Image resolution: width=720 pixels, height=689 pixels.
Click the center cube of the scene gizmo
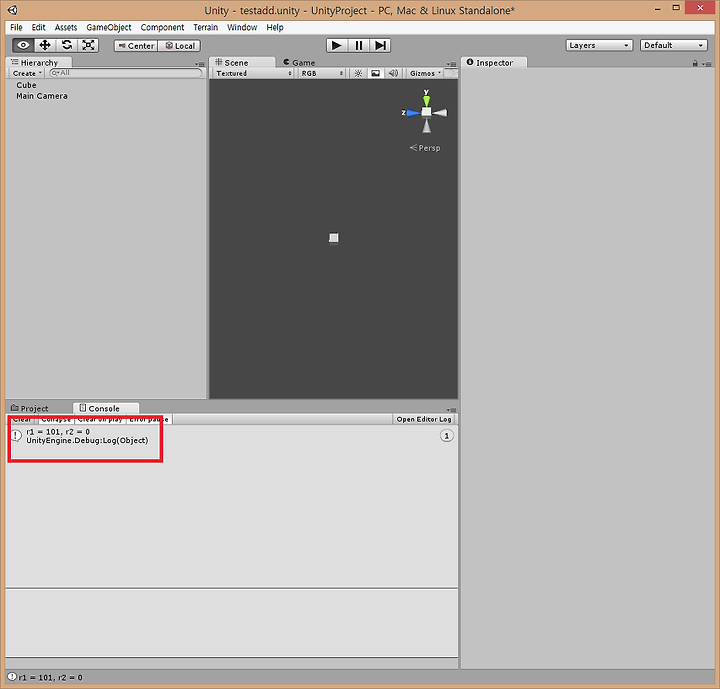[x=427, y=112]
